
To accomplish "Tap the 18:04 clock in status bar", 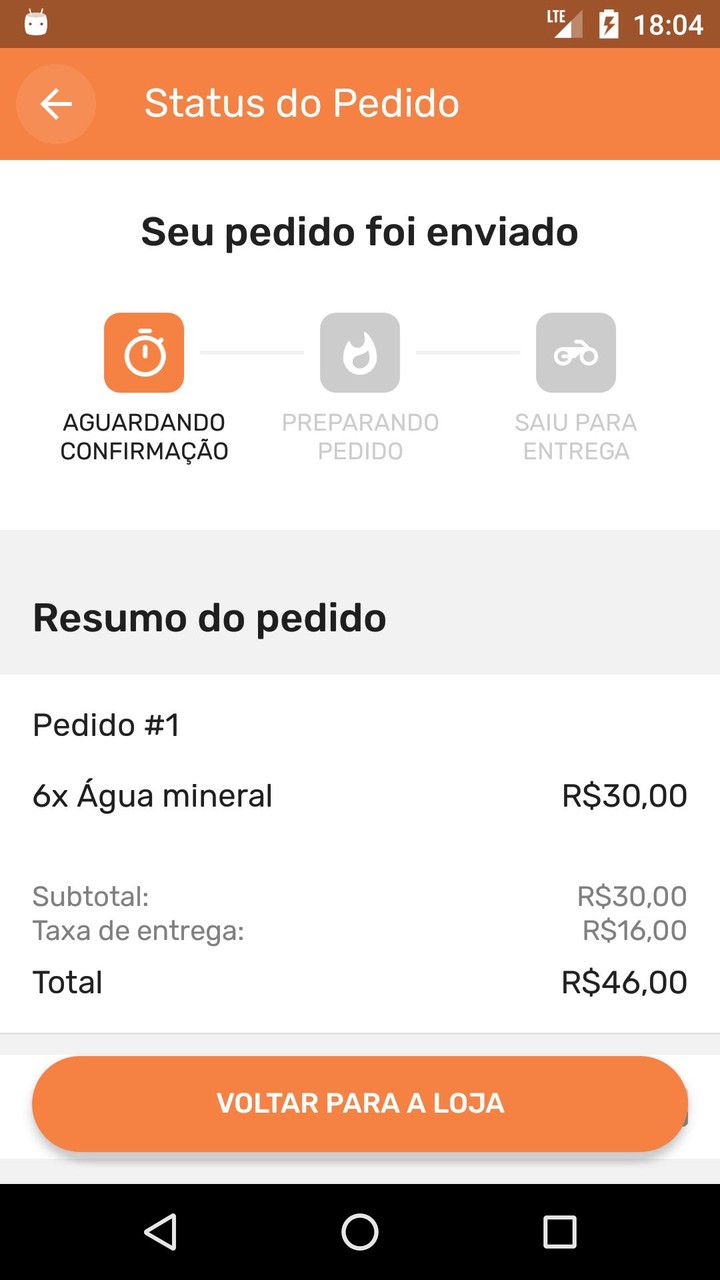I will tap(668, 24).
